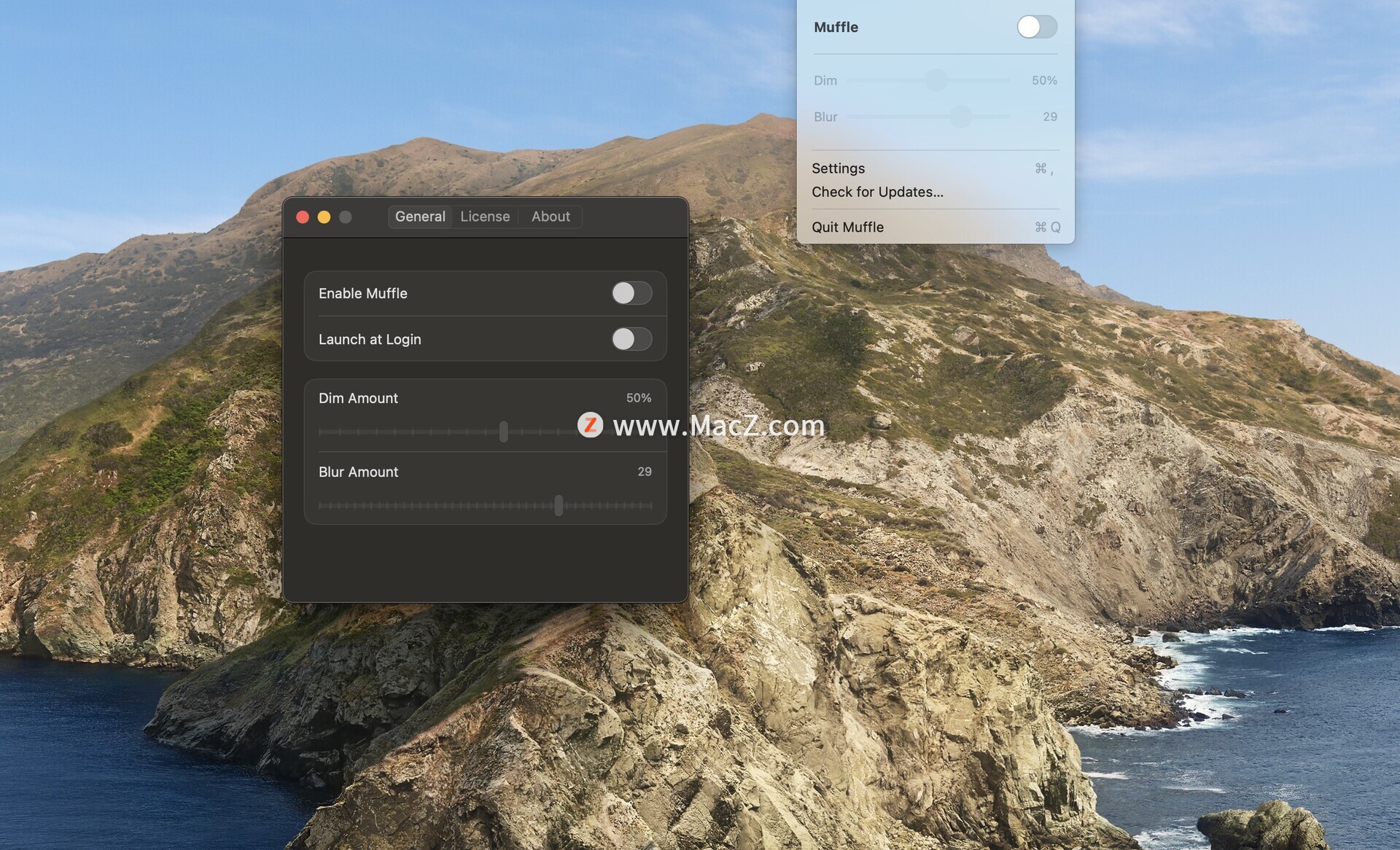Viewport: 1400px width, 850px height.
Task: Open Settings from the Muffle menu
Action: [839, 168]
